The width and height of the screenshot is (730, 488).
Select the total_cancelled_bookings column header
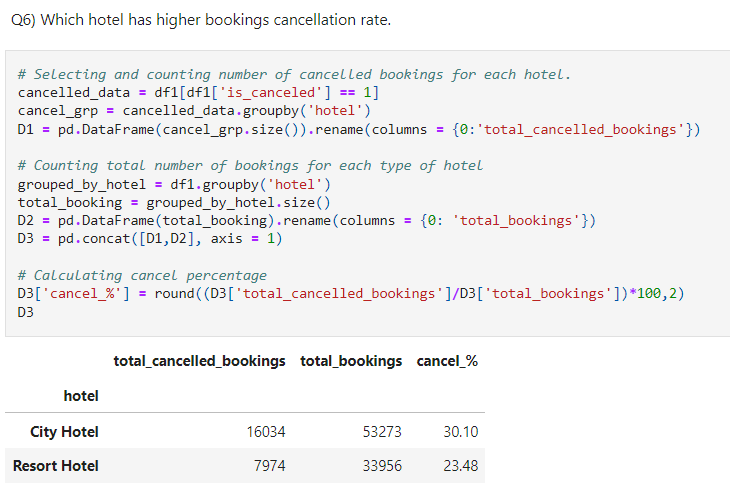pos(199,360)
